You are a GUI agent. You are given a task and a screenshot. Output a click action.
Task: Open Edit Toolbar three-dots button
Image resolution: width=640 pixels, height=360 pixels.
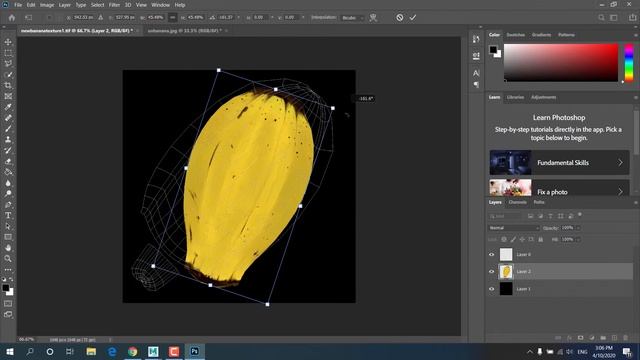coord(8,269)
